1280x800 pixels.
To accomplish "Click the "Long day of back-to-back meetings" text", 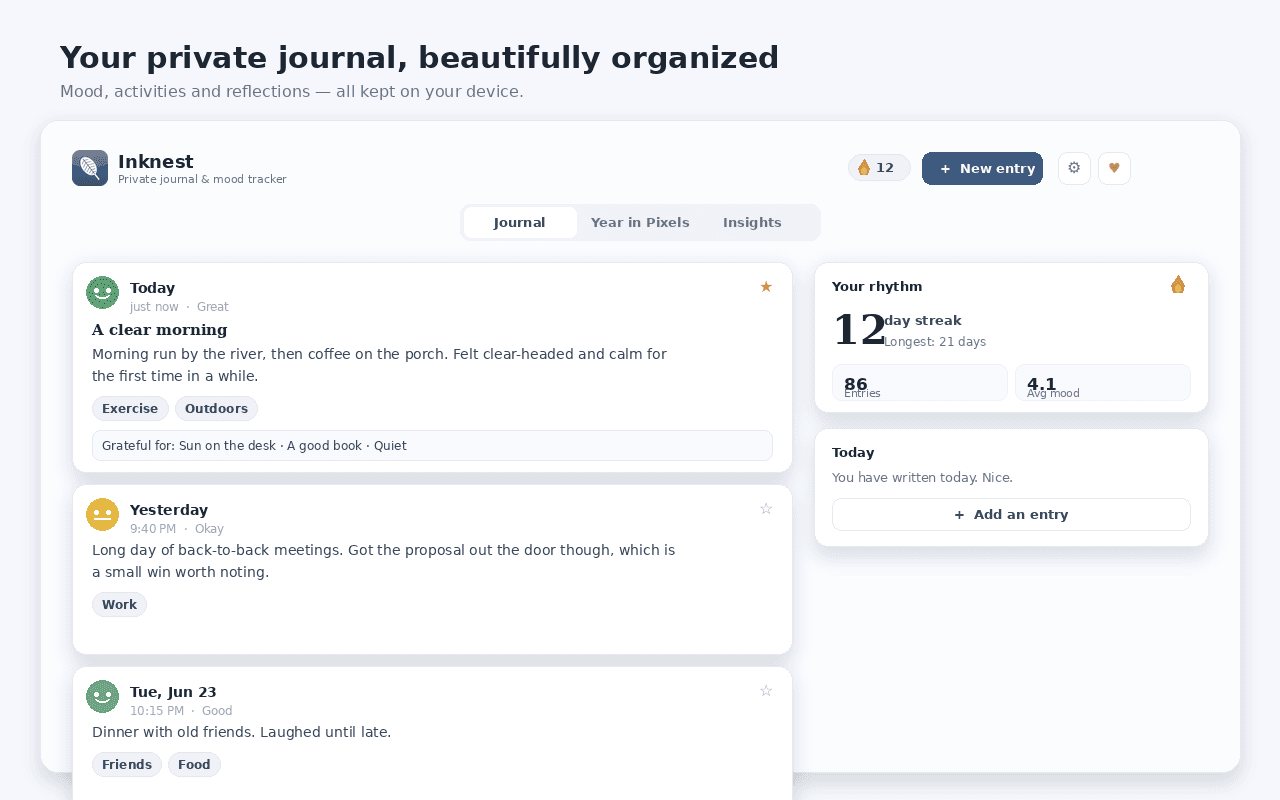I will tap(383, 561).
